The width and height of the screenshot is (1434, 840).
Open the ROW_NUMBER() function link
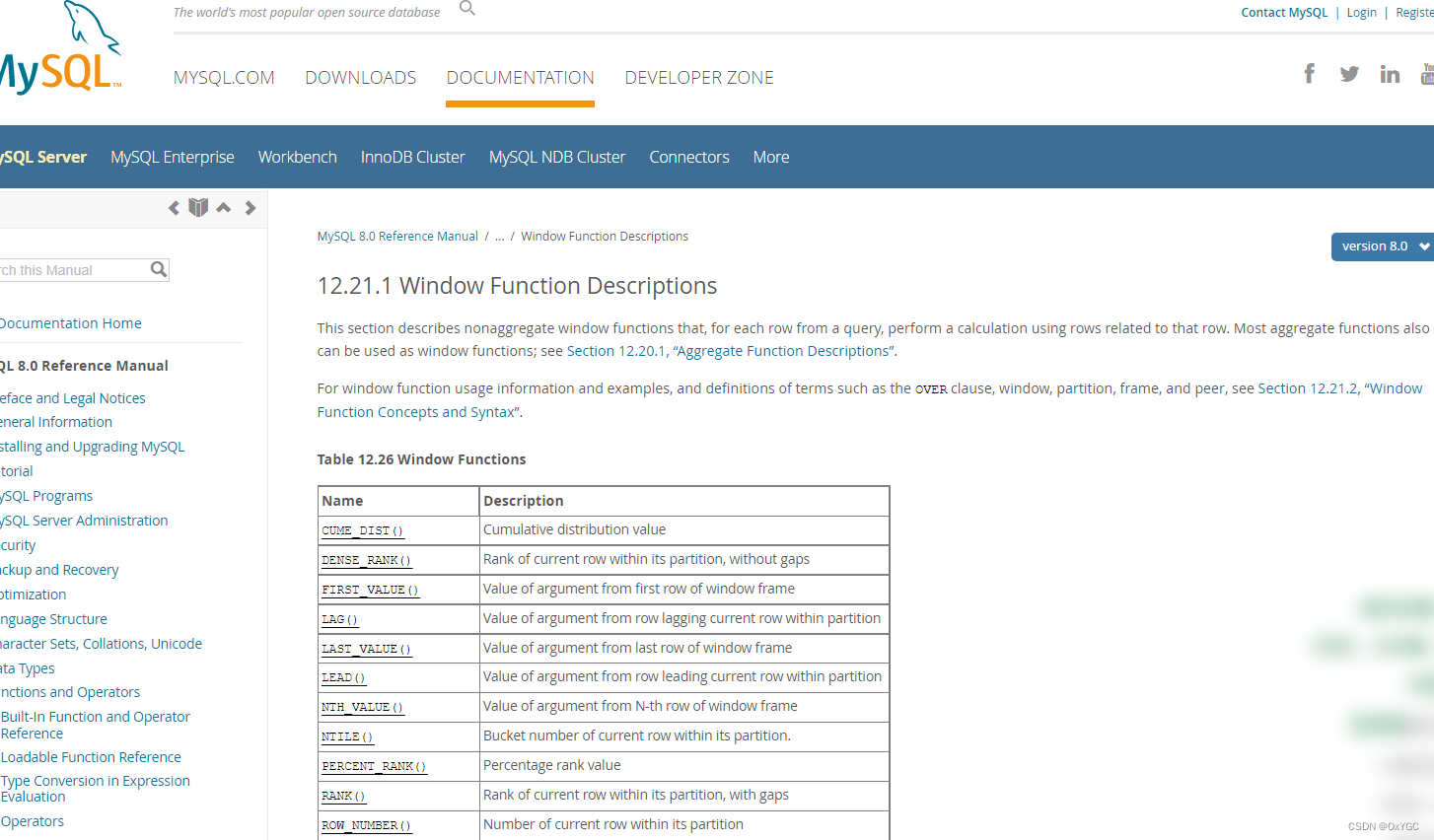coord(366,825)
